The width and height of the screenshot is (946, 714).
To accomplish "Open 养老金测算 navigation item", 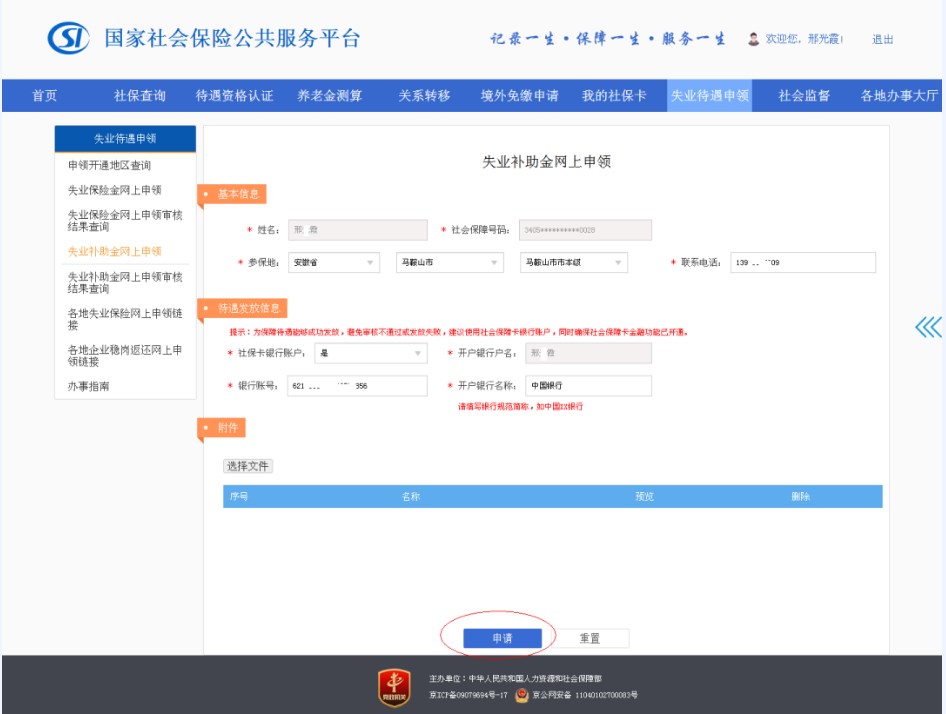I will [x=329, y=95].
